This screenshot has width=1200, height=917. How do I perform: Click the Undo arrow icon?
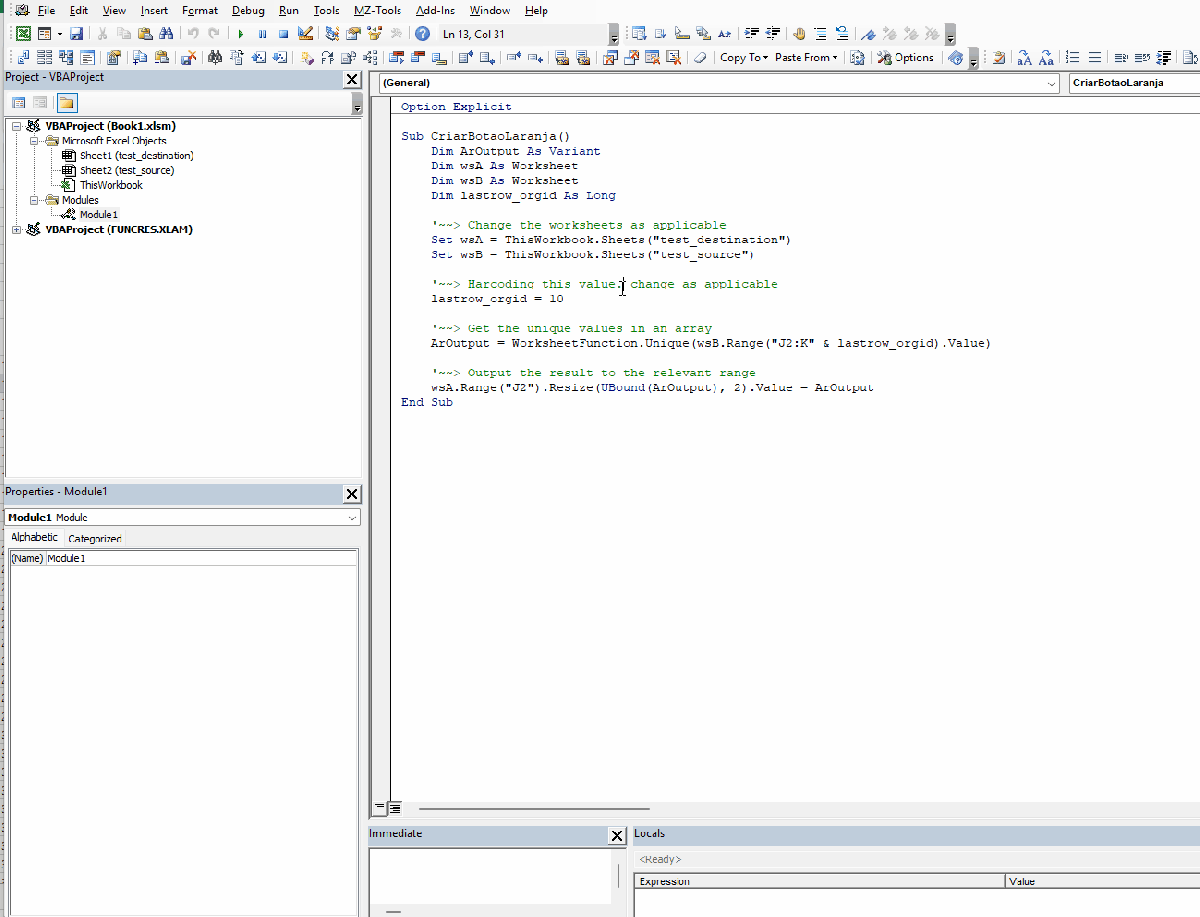tap(192, 33)
